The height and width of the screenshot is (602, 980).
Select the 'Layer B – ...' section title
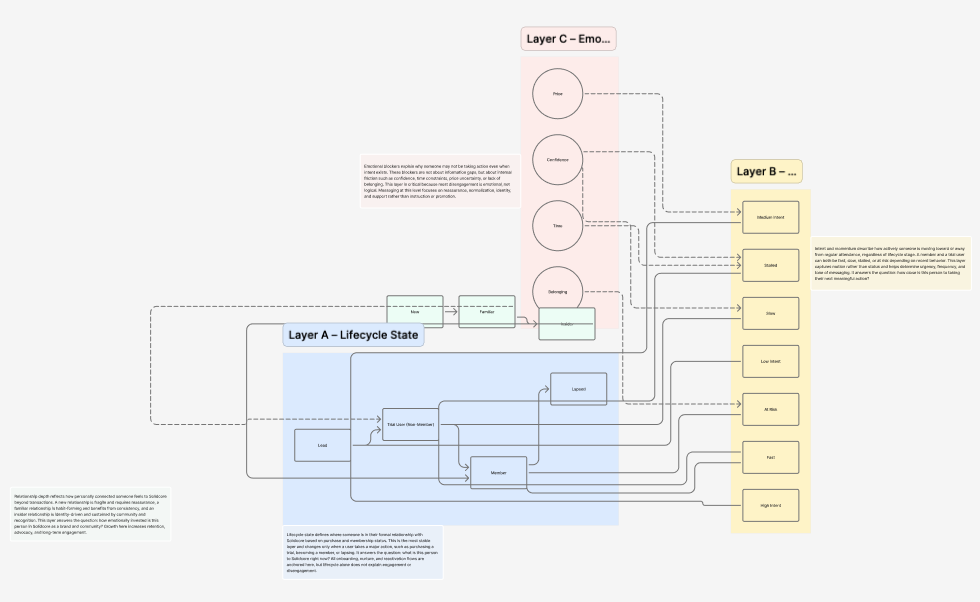pos(767,171)
